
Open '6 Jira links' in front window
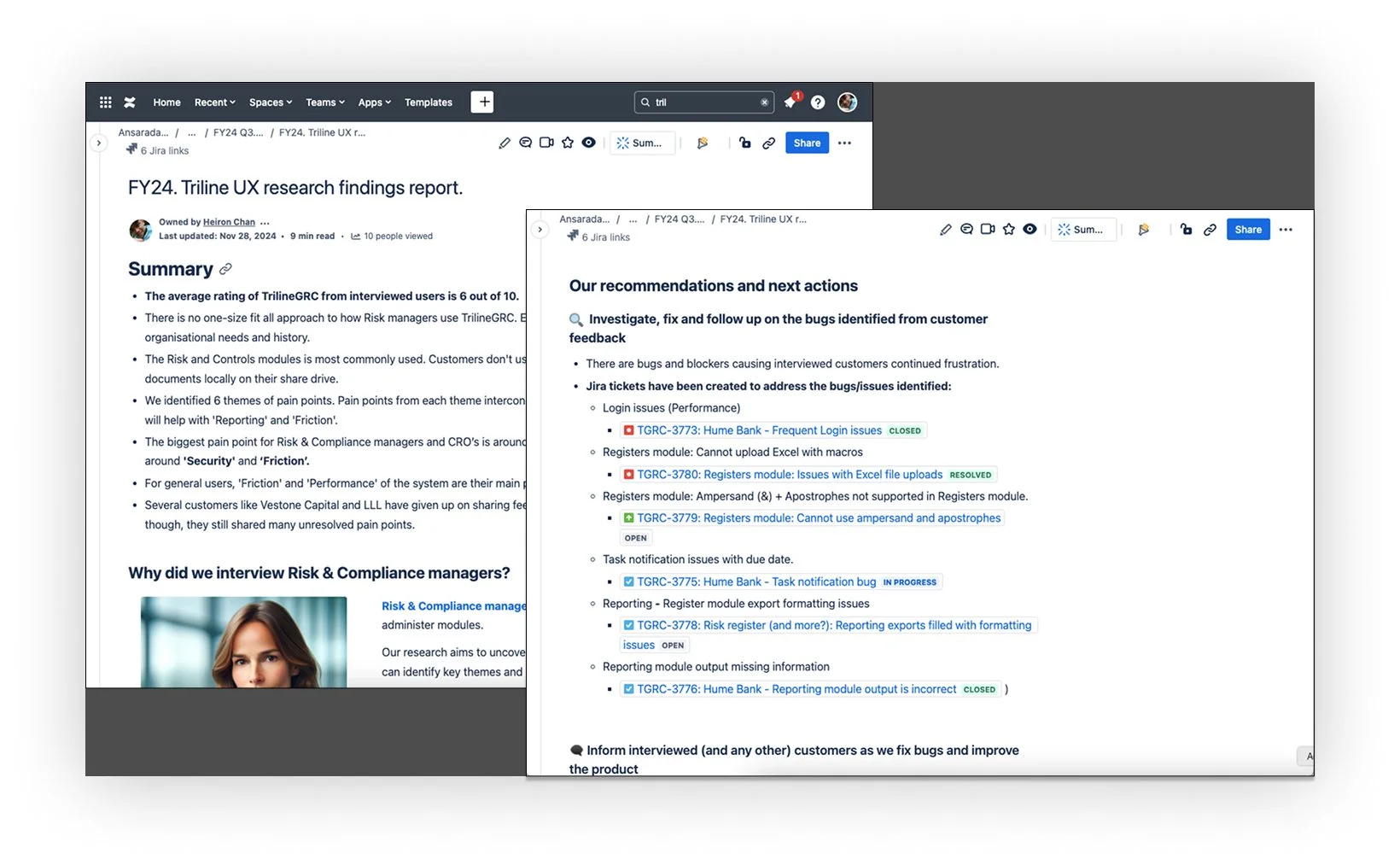click(598, 237)
